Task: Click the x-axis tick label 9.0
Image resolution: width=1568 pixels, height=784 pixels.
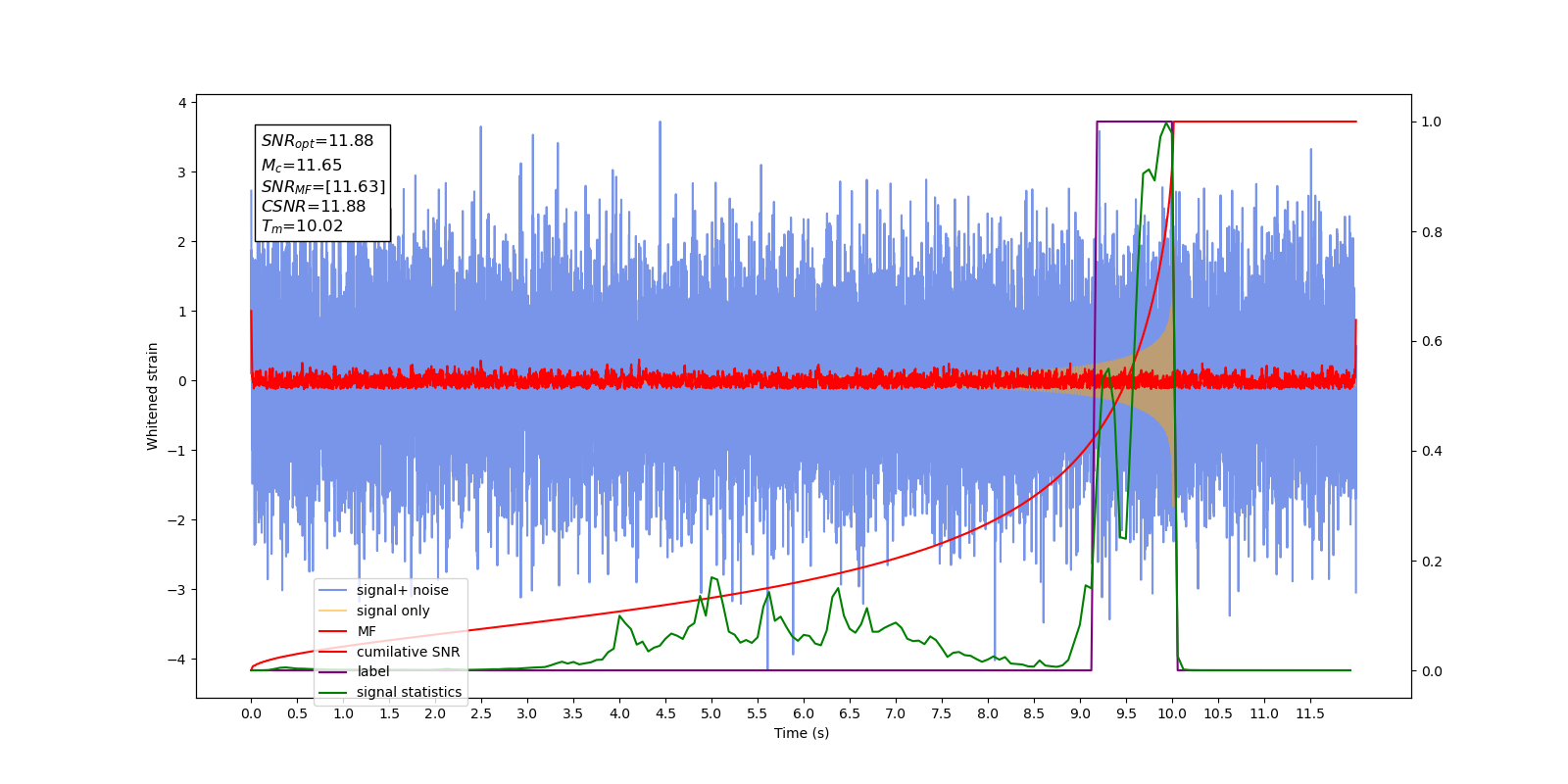Action: (1080, 713)
